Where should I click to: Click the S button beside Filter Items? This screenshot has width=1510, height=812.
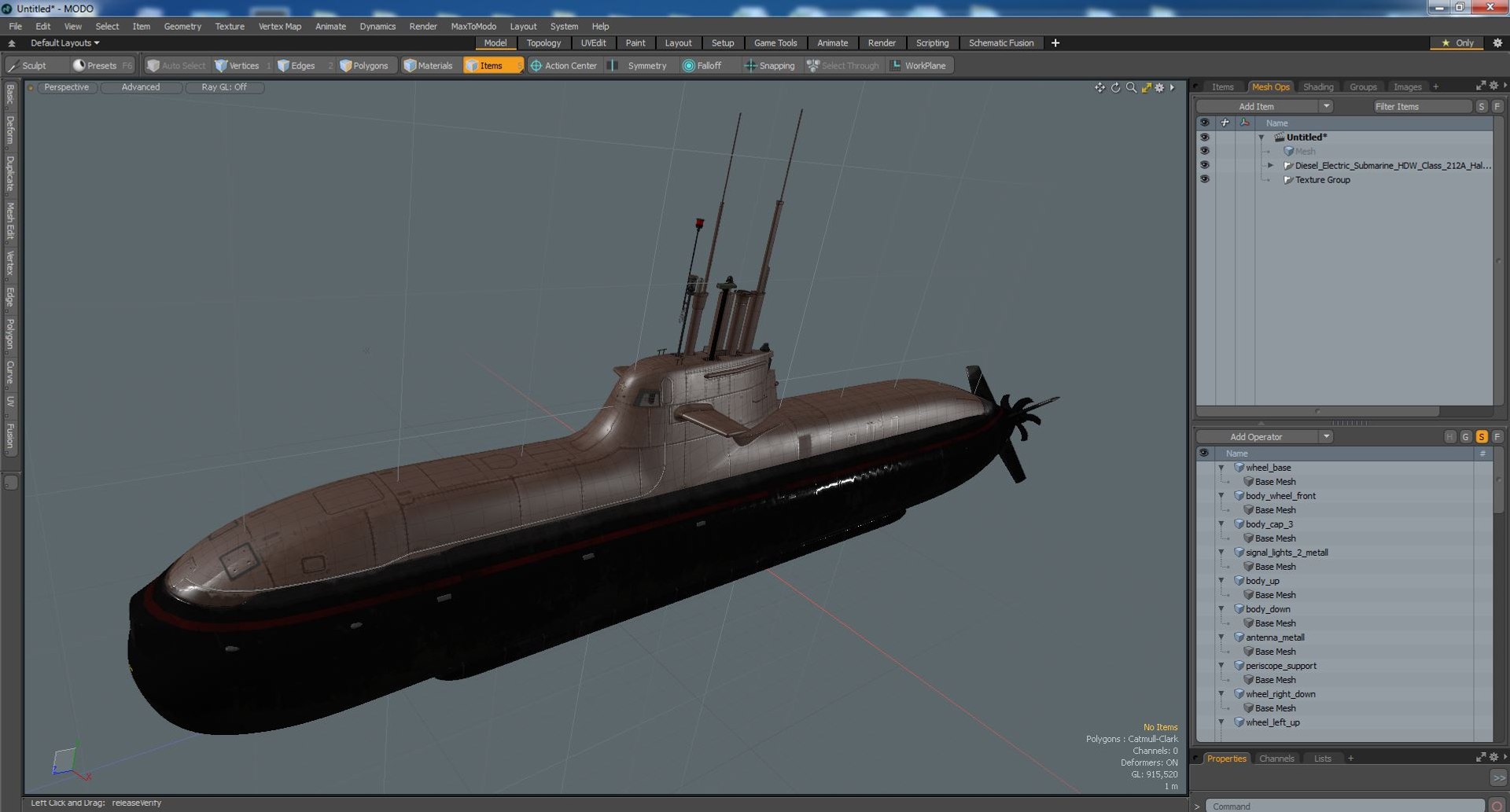tap(1482, 106)
